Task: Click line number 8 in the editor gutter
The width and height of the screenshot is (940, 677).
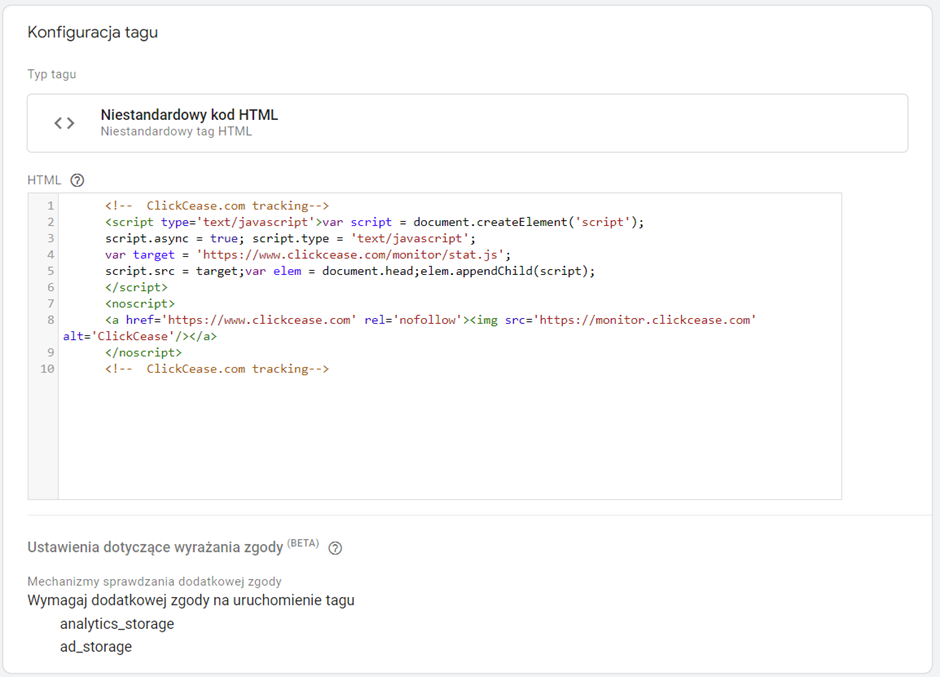Action: pyautogui.click(x=49, y=320)
